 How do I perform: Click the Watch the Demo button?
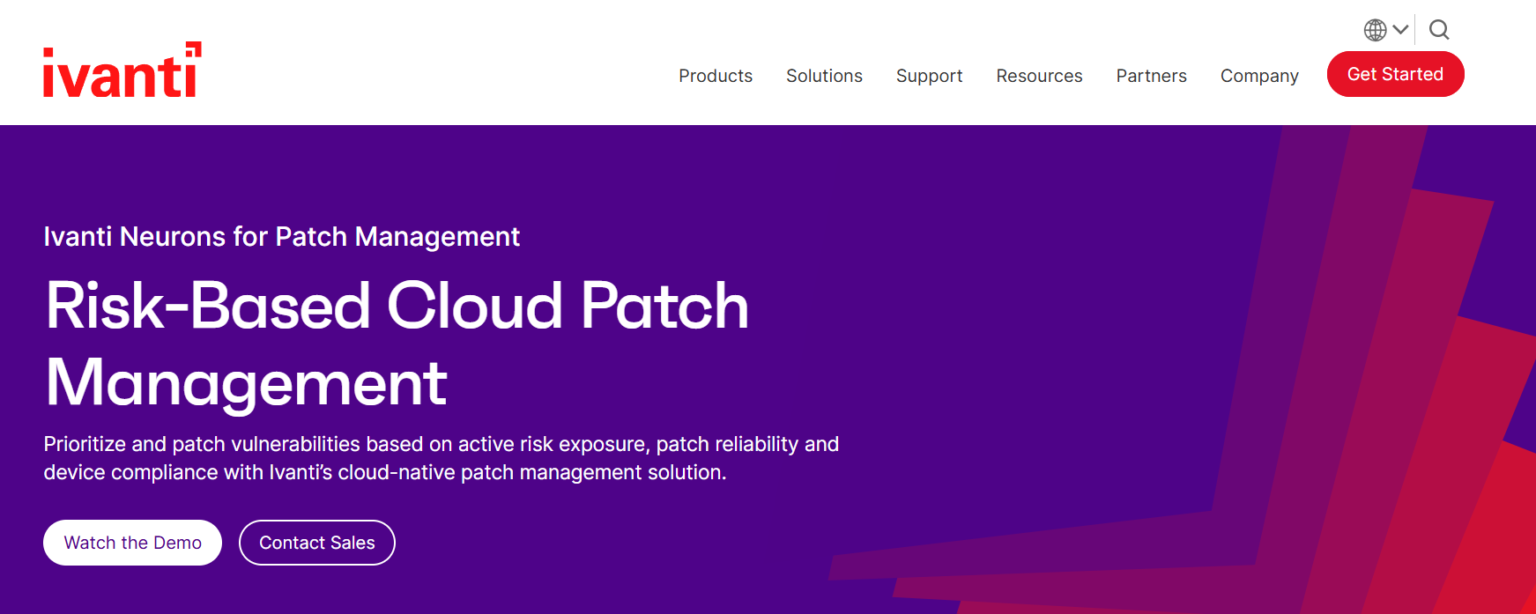[132, 542]
